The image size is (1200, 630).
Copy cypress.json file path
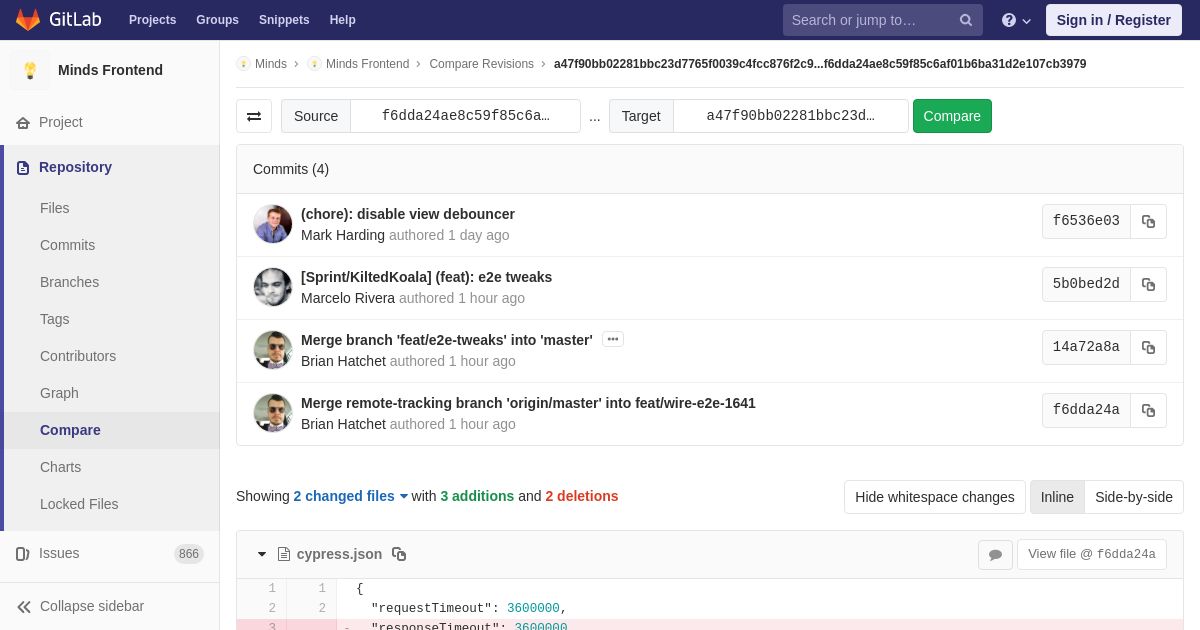coord(399,554)
